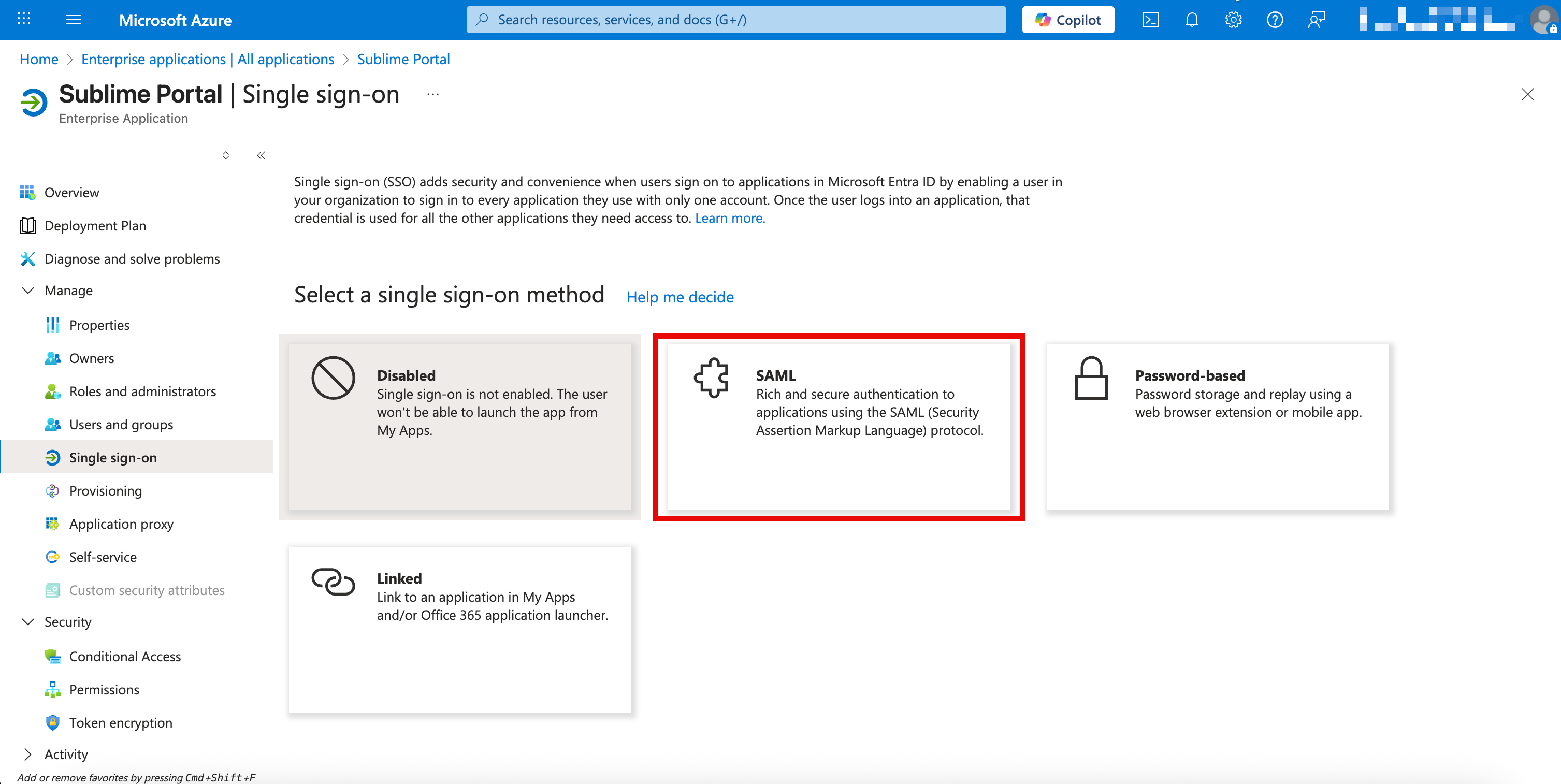Open portal settings gear

pos(1233,20)
